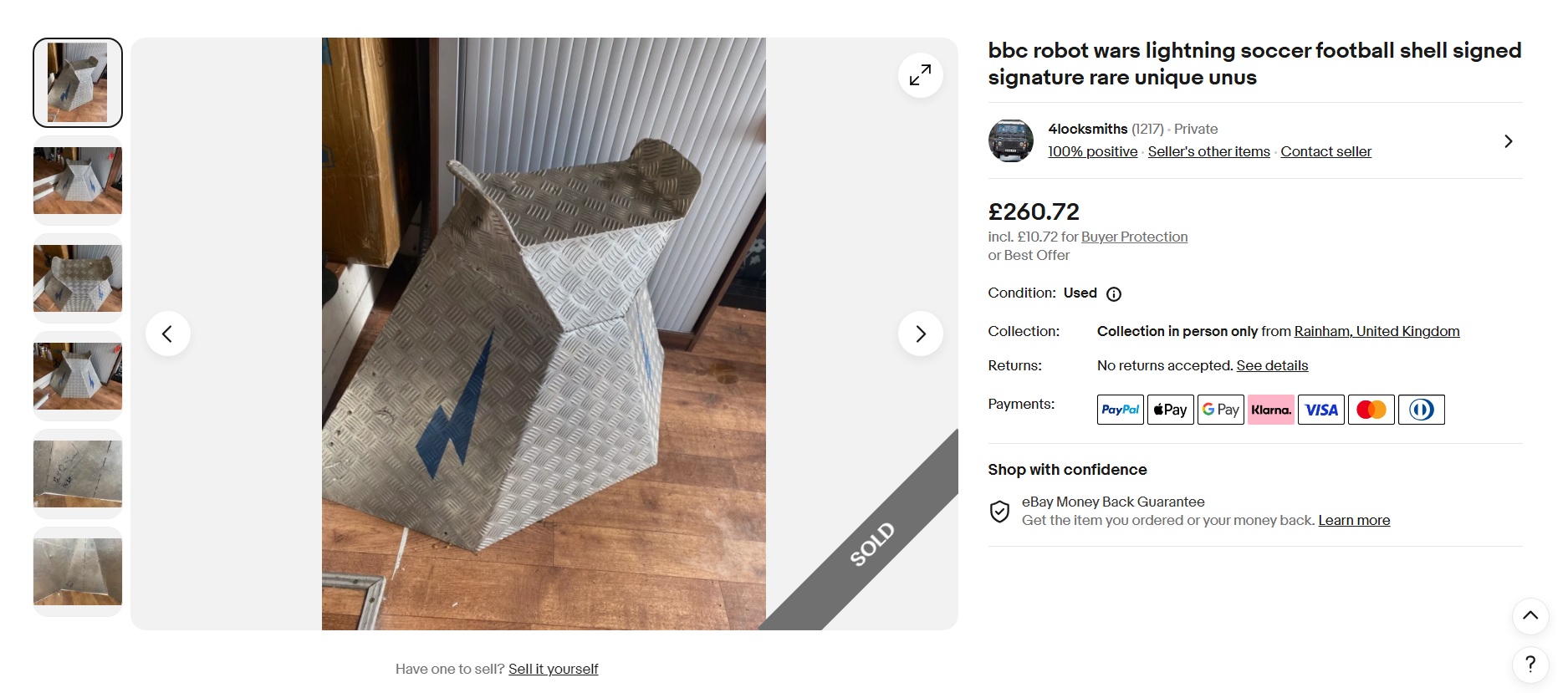Open Rainham, United Kingdom location link
This screenshot has width=1568, height=693.
click(x=1376, y=331)
